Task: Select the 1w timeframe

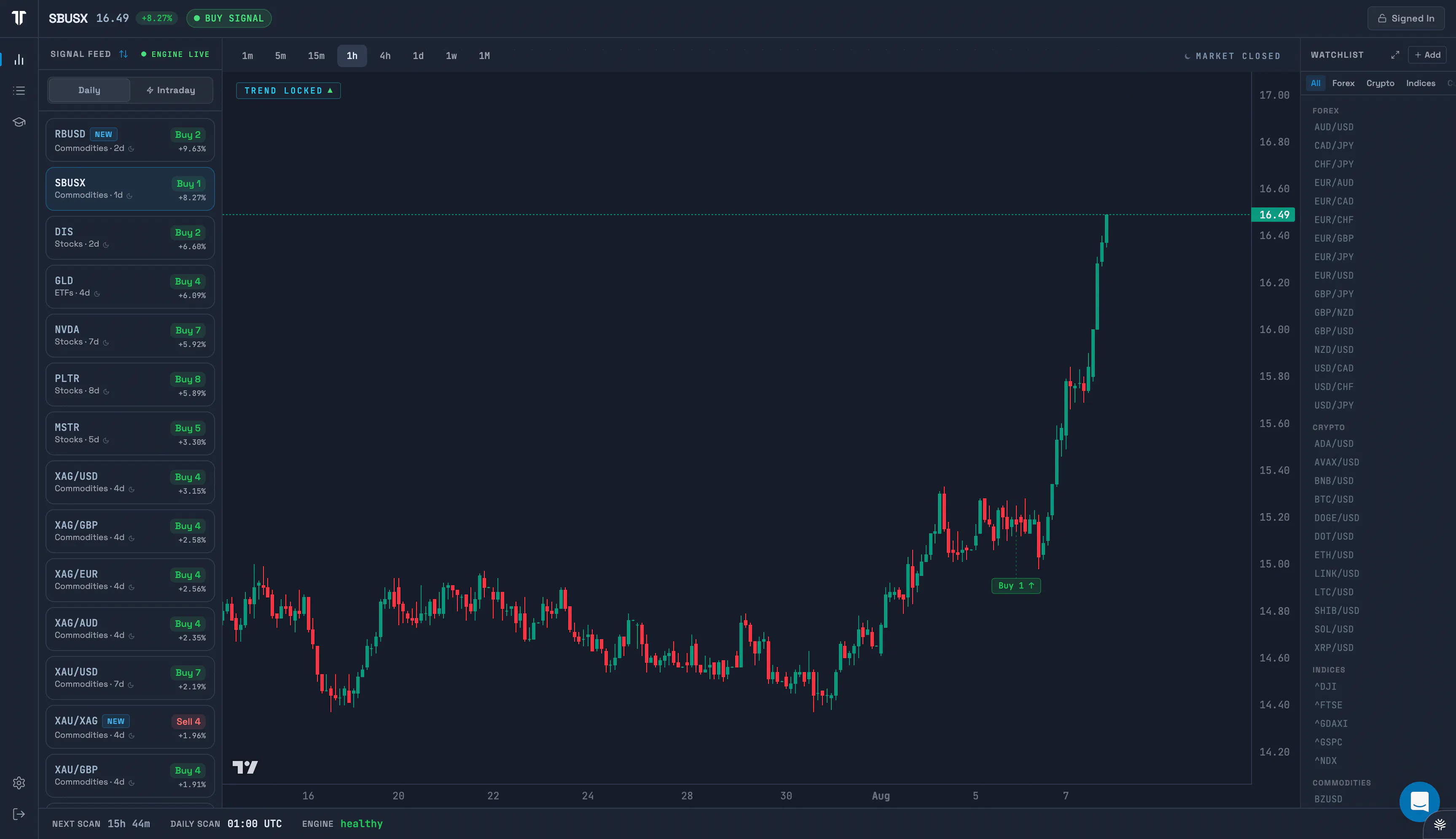Action: [451, 56]
